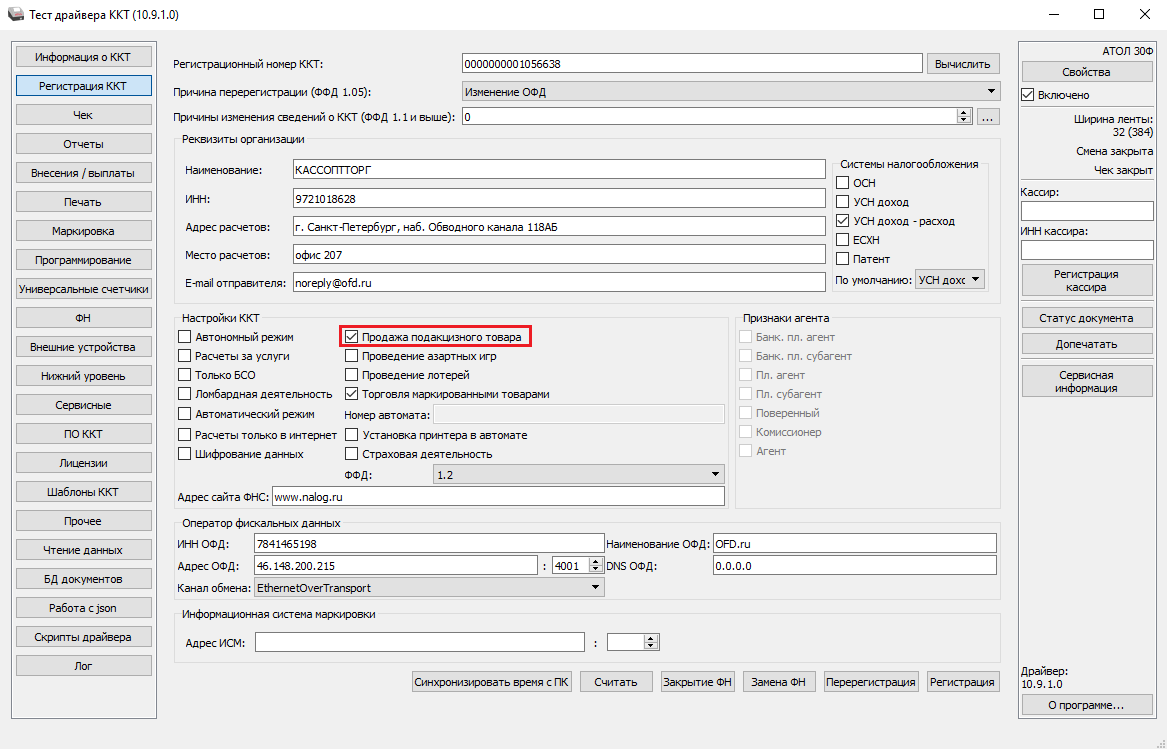The width and height of the screenshot is (1167, 749).
Task: Uncheck Продажа подакцизного товара
Action: click(351, 337)
